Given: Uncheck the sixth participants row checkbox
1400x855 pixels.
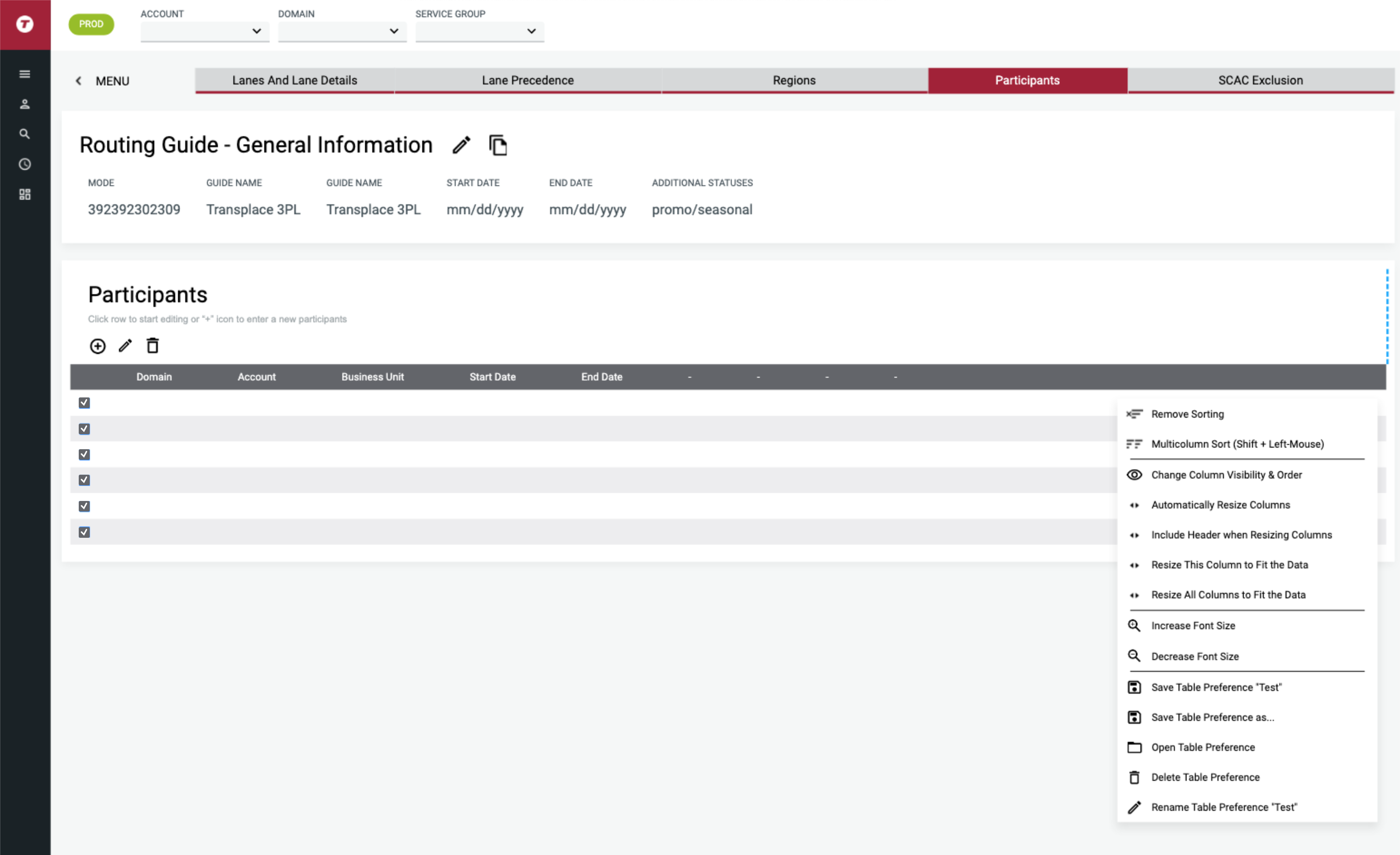Looking at the screenshot, I should pos(84,532).
